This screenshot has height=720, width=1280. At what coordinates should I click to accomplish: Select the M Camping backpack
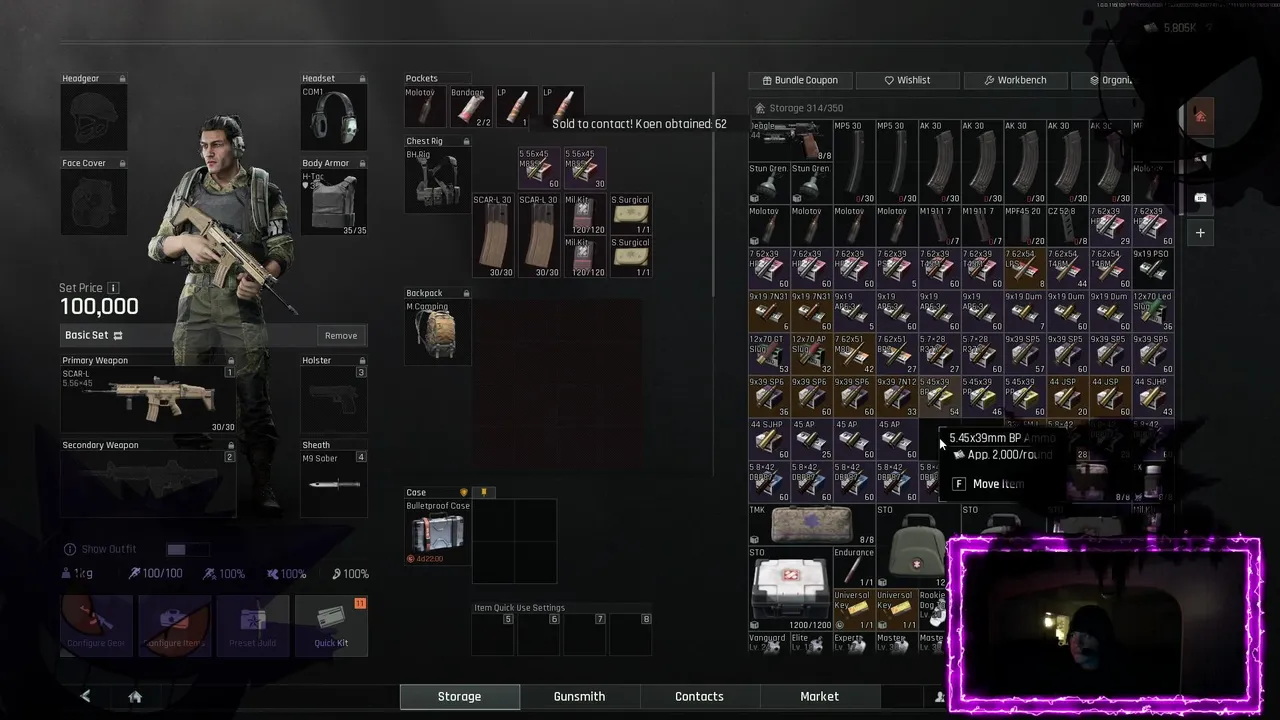pyautogui.click(x=437, y=332)
